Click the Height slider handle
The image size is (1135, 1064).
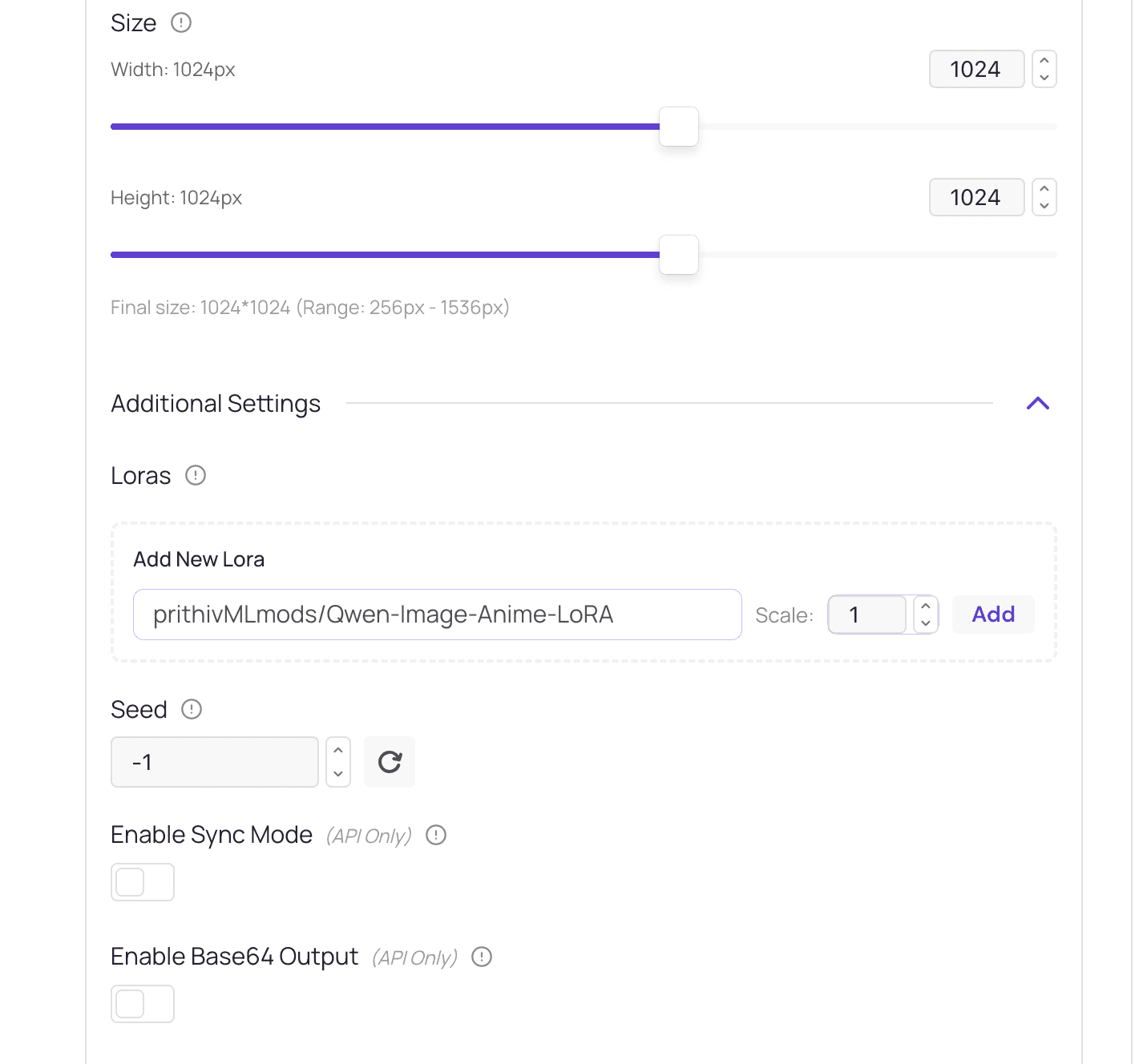click(679, 255)
